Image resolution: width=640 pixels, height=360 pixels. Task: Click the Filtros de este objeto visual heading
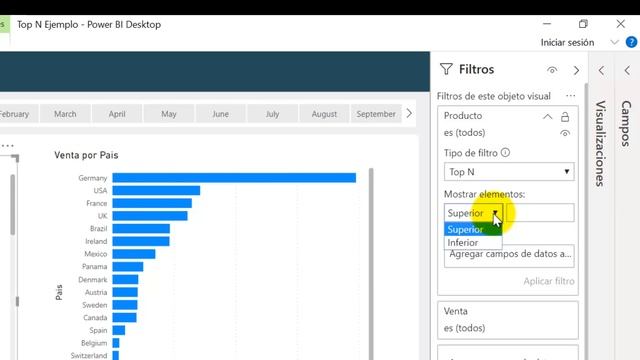493,96
